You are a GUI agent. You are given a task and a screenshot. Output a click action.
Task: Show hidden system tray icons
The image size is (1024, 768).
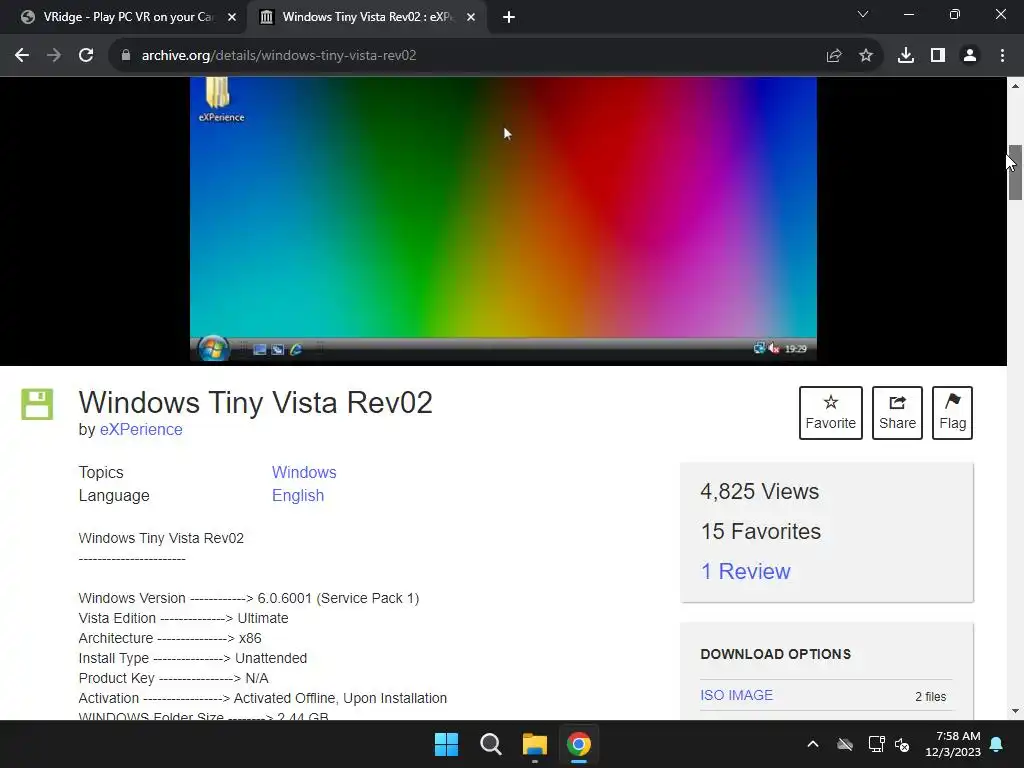[x=813, y=744]
